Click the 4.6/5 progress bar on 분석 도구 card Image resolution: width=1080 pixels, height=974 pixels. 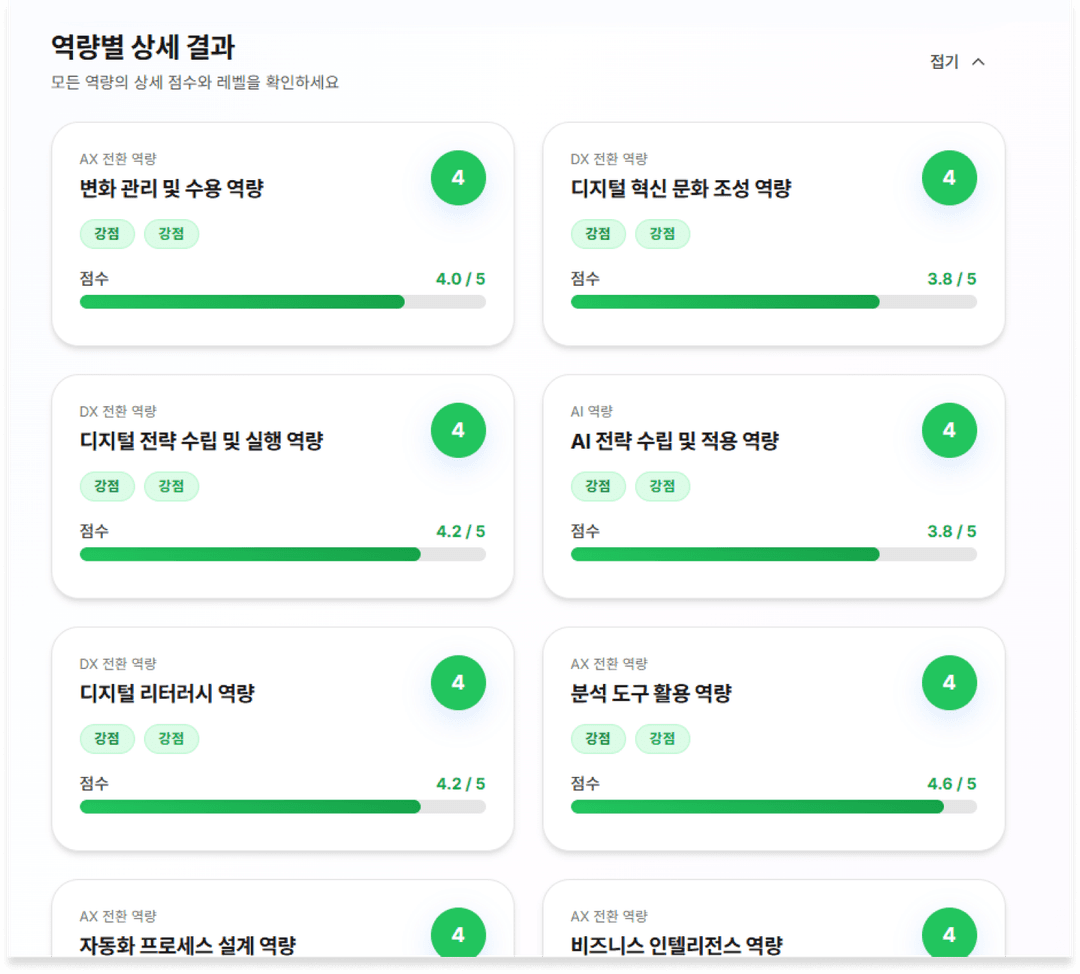(x=772, y=806)
